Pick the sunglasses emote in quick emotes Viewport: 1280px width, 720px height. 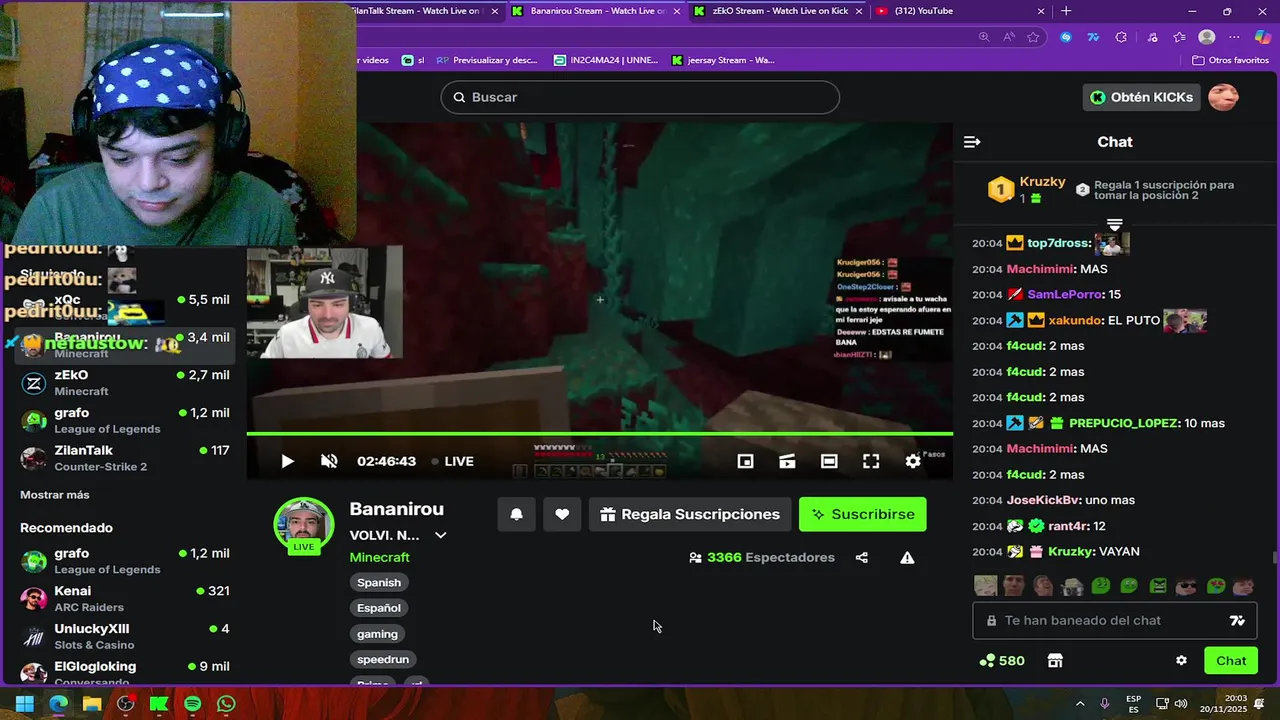pos(1186,586)
